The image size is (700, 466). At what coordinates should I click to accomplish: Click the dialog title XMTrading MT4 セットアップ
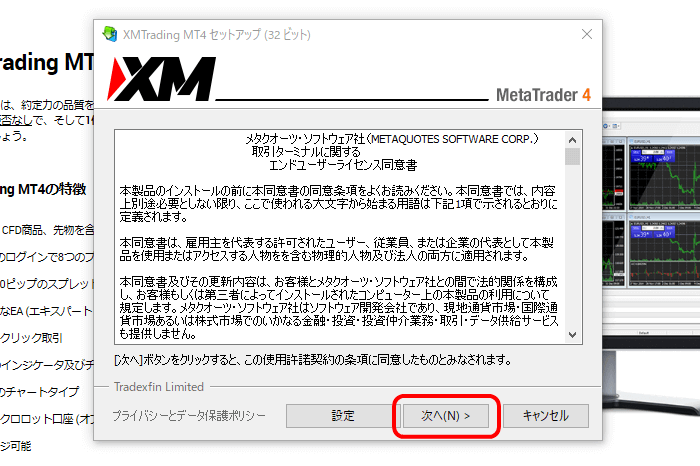click(x=217, y=34)
